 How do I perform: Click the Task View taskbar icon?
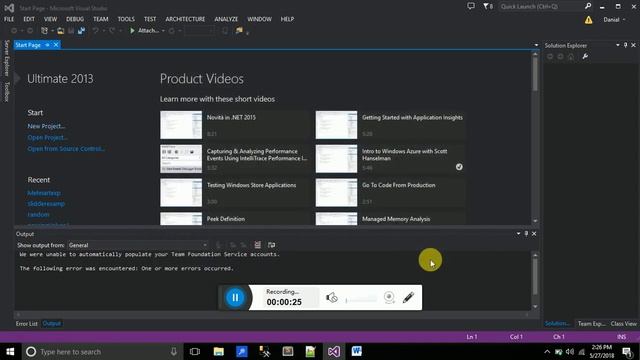click(x=195, y=351)
